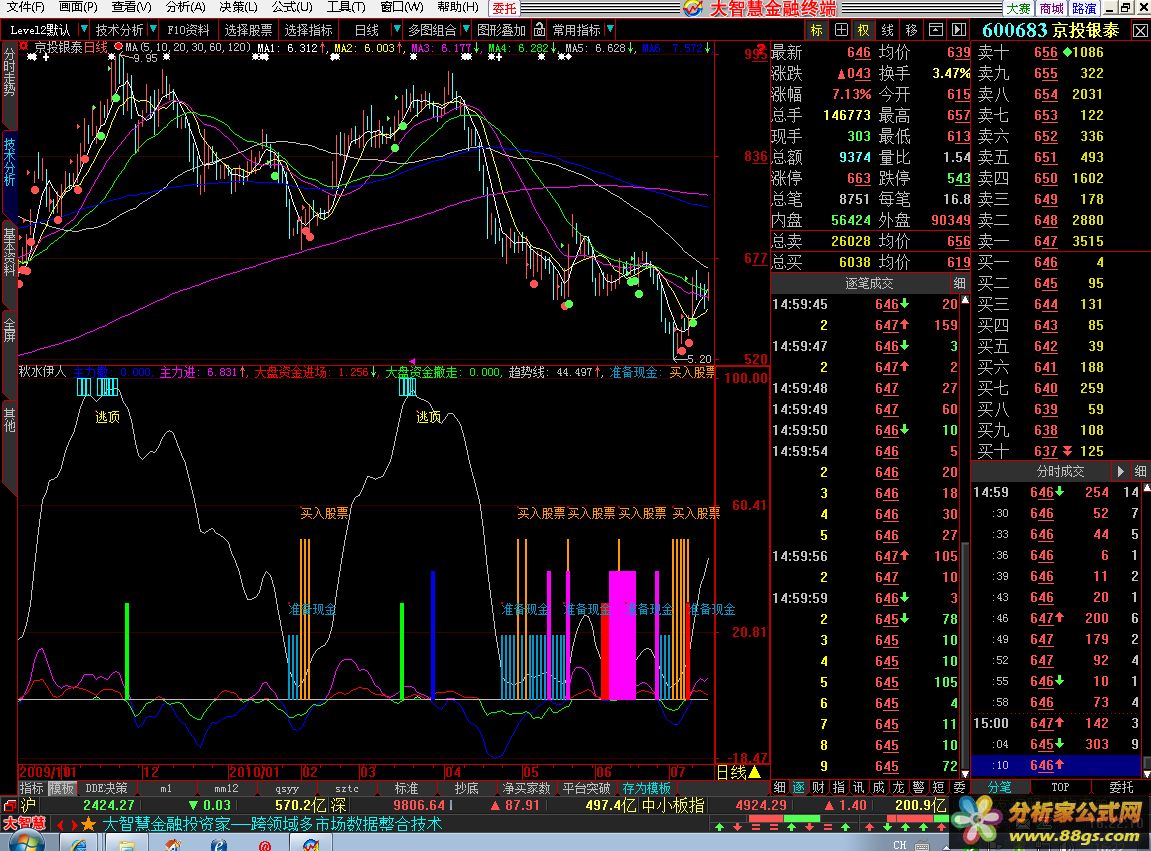Click the 警 alert icon in bottom row
Image resolution: width=1151 pixels, height=851 pixels.
(918, 787)
